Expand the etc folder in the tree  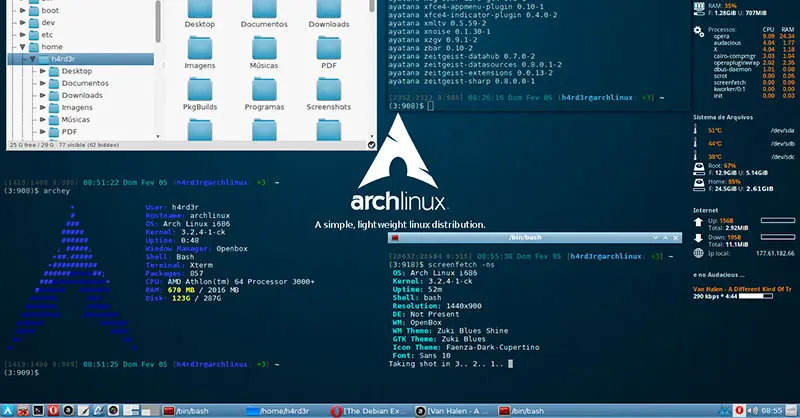pyautogui.click(x=22, y=35)
